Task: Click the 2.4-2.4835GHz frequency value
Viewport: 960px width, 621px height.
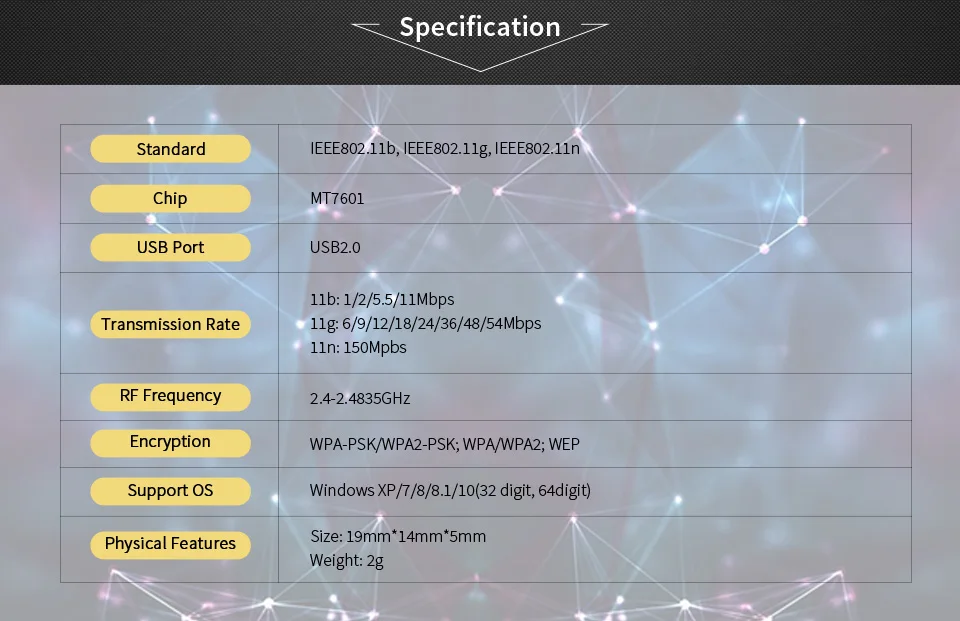Action: tap(360, 398)
